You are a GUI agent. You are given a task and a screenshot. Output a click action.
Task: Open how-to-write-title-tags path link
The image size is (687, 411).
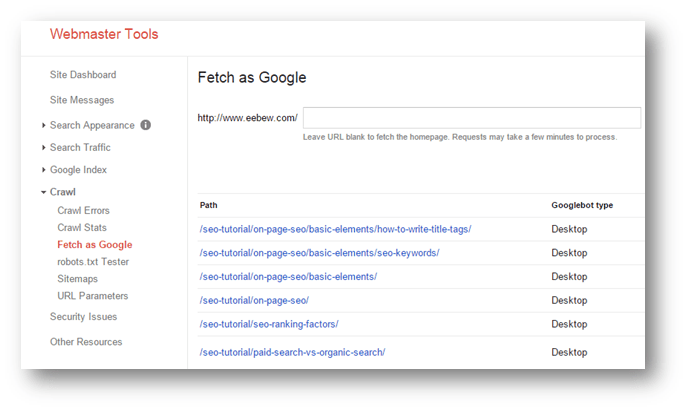click(335, 229)
